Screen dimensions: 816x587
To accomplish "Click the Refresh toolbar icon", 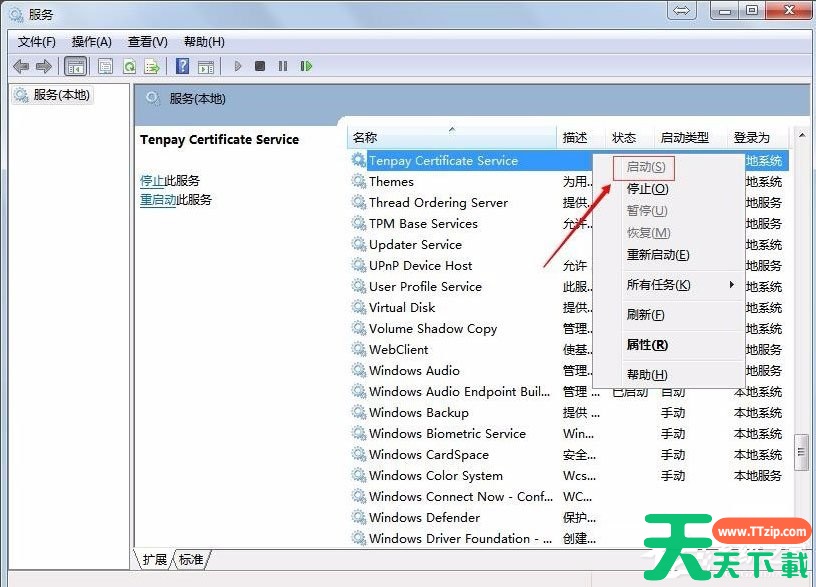I will [129, 66].
